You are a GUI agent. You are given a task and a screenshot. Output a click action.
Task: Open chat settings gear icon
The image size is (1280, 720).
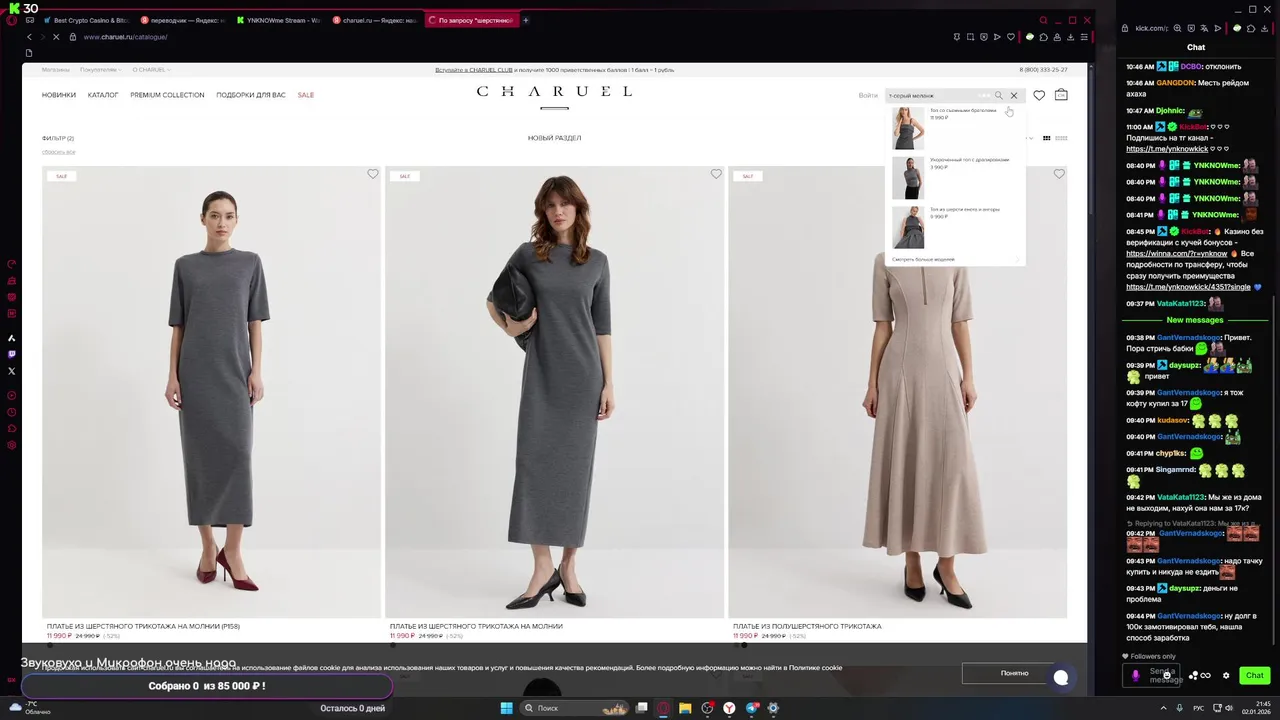[1226, 675]
